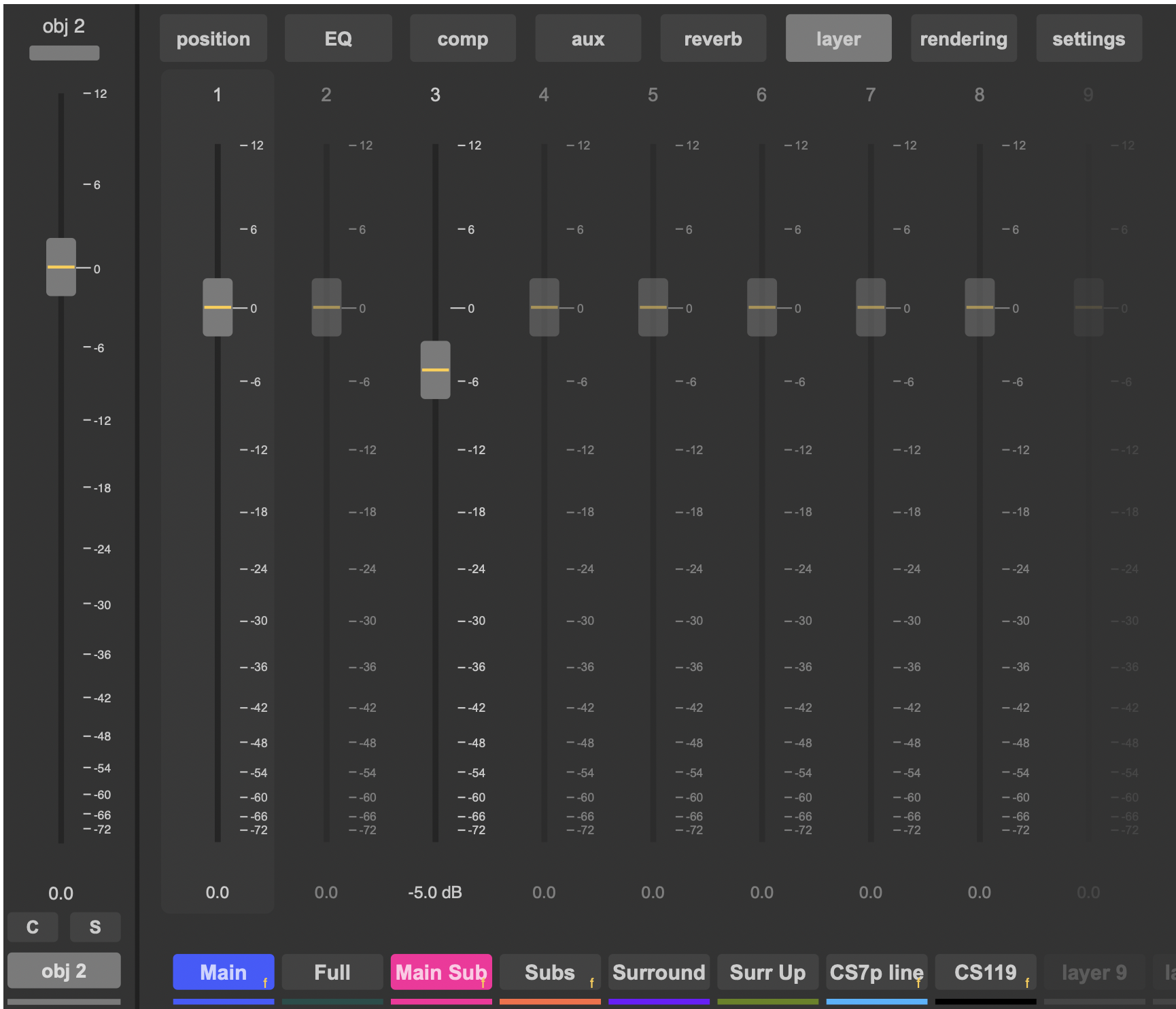Viewport: 1176px width, 1009px height.
Task: Select the Main Sub layer button
Action: 441,972
